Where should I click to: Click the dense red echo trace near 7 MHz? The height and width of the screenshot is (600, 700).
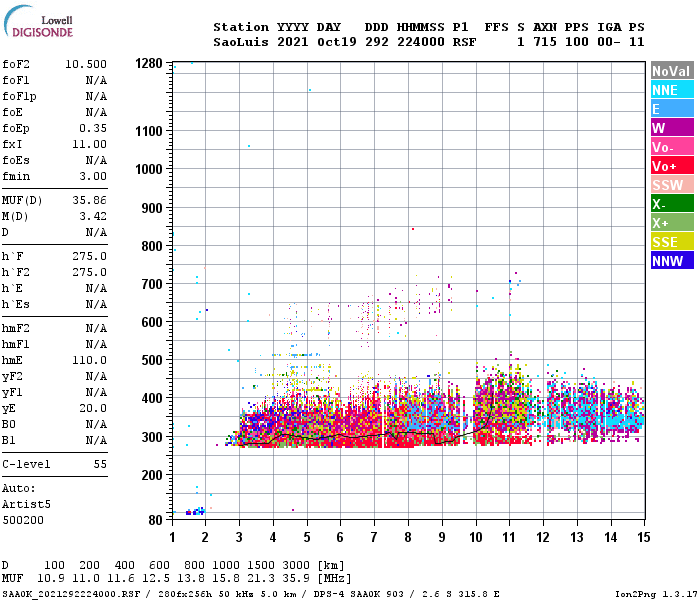point(375,440)
